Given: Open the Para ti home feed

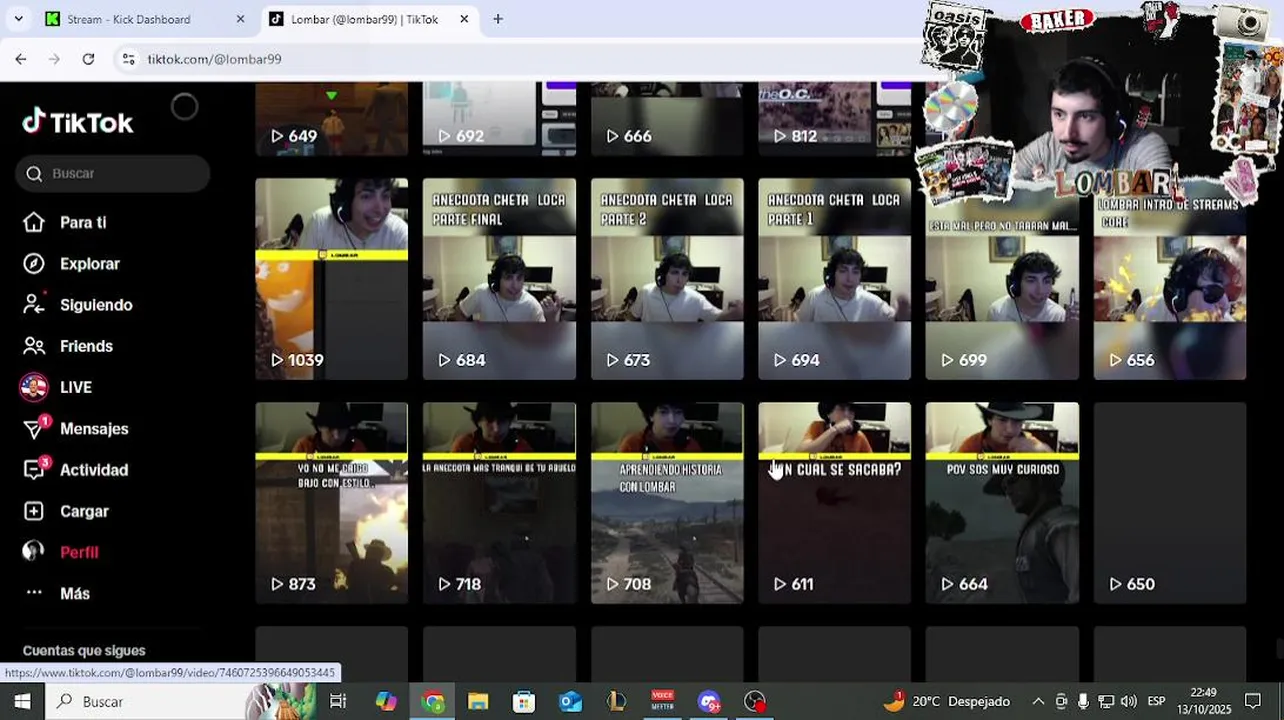Looking at the screenshot, I should tap(83, 223).
